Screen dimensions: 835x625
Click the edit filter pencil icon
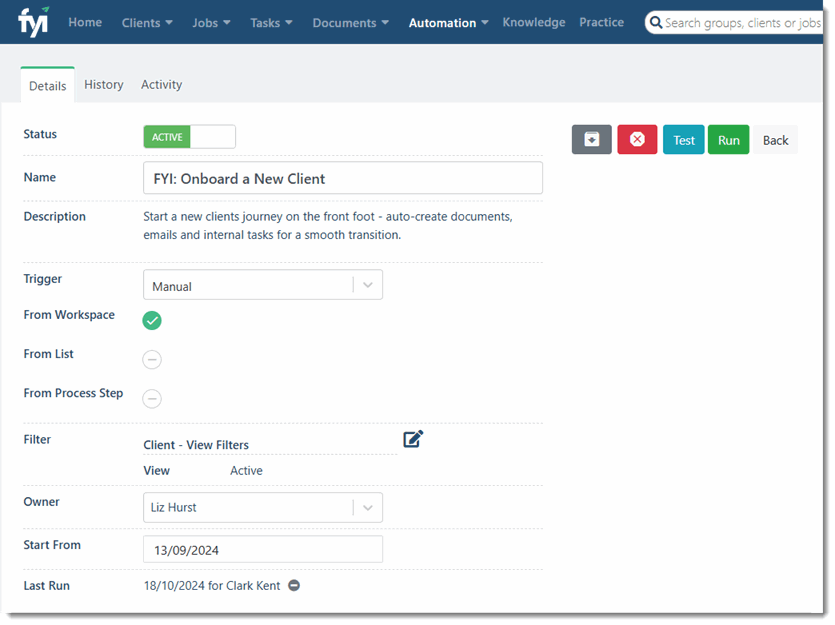pos(413,439)
